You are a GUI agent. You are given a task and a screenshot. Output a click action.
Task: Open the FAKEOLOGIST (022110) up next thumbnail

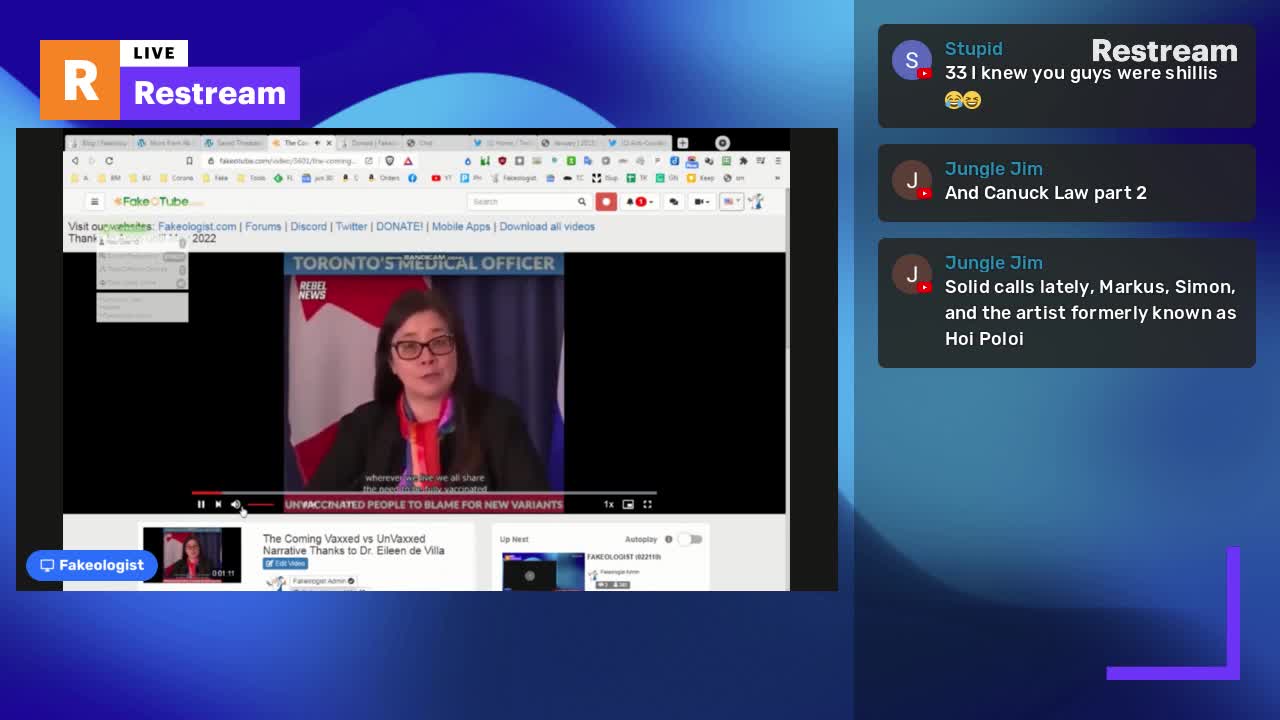pyautogui.click(x=543, y=572)
